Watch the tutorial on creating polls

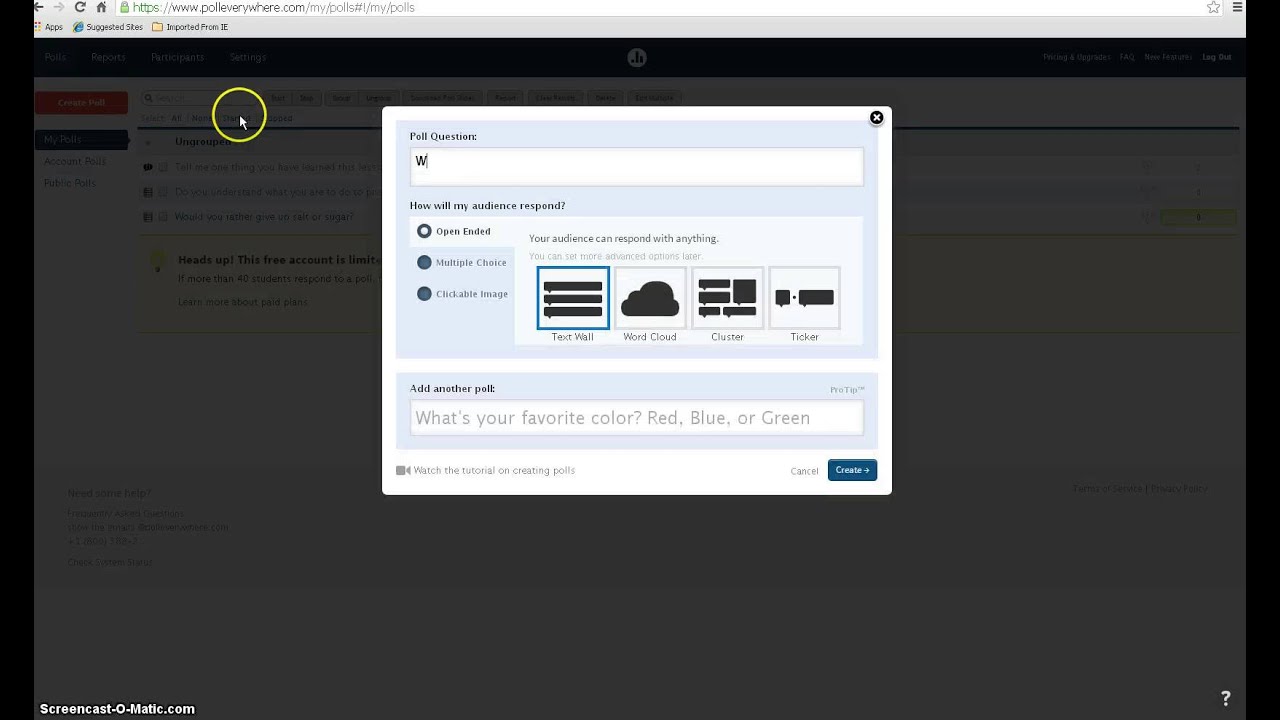494,470
